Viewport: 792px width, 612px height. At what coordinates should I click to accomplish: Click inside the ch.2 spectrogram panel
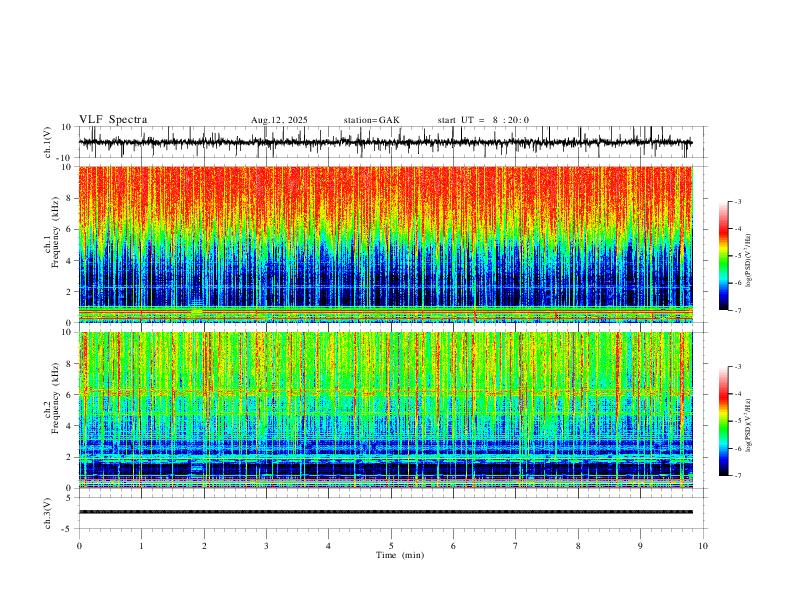pyautogui.click(x=385, y=410)
